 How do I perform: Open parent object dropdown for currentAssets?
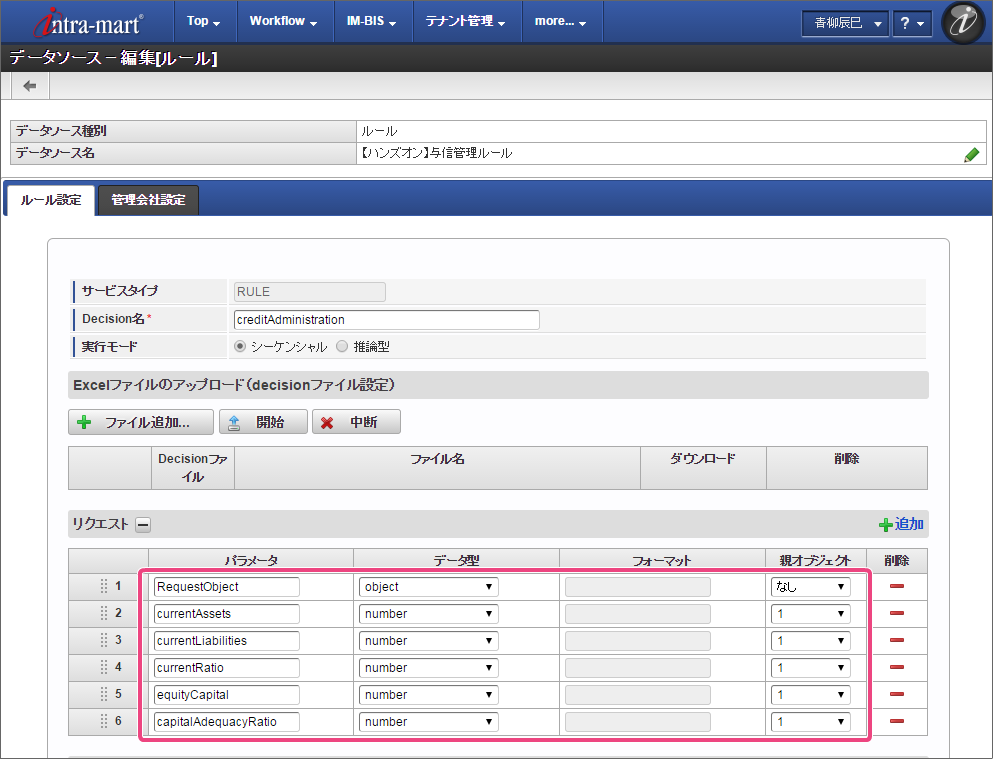click(x=810, y=613)
